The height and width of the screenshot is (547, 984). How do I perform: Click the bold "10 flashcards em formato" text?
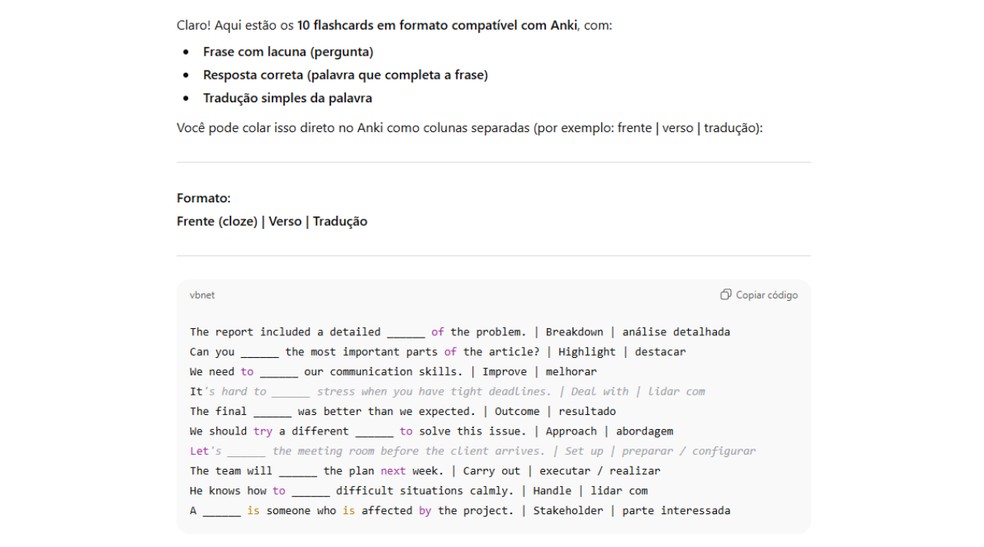[x=421, y=25]
